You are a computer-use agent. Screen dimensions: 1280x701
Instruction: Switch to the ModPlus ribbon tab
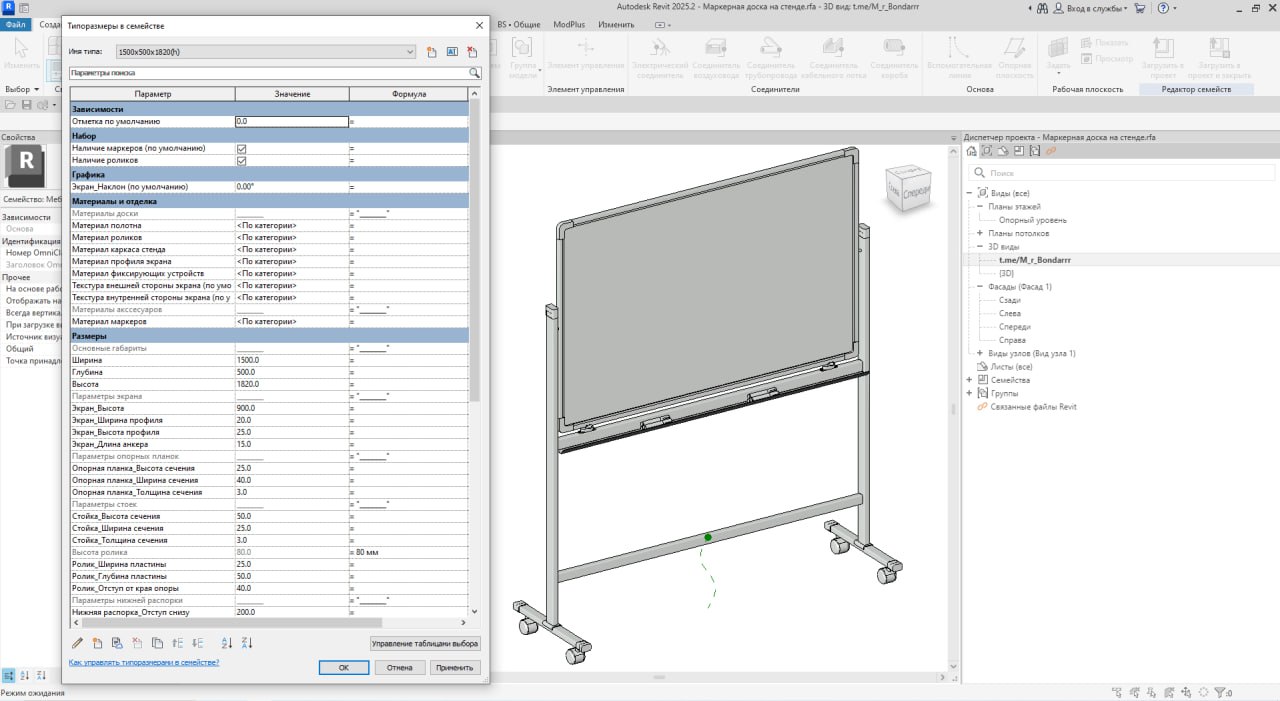tap(568, 24)
